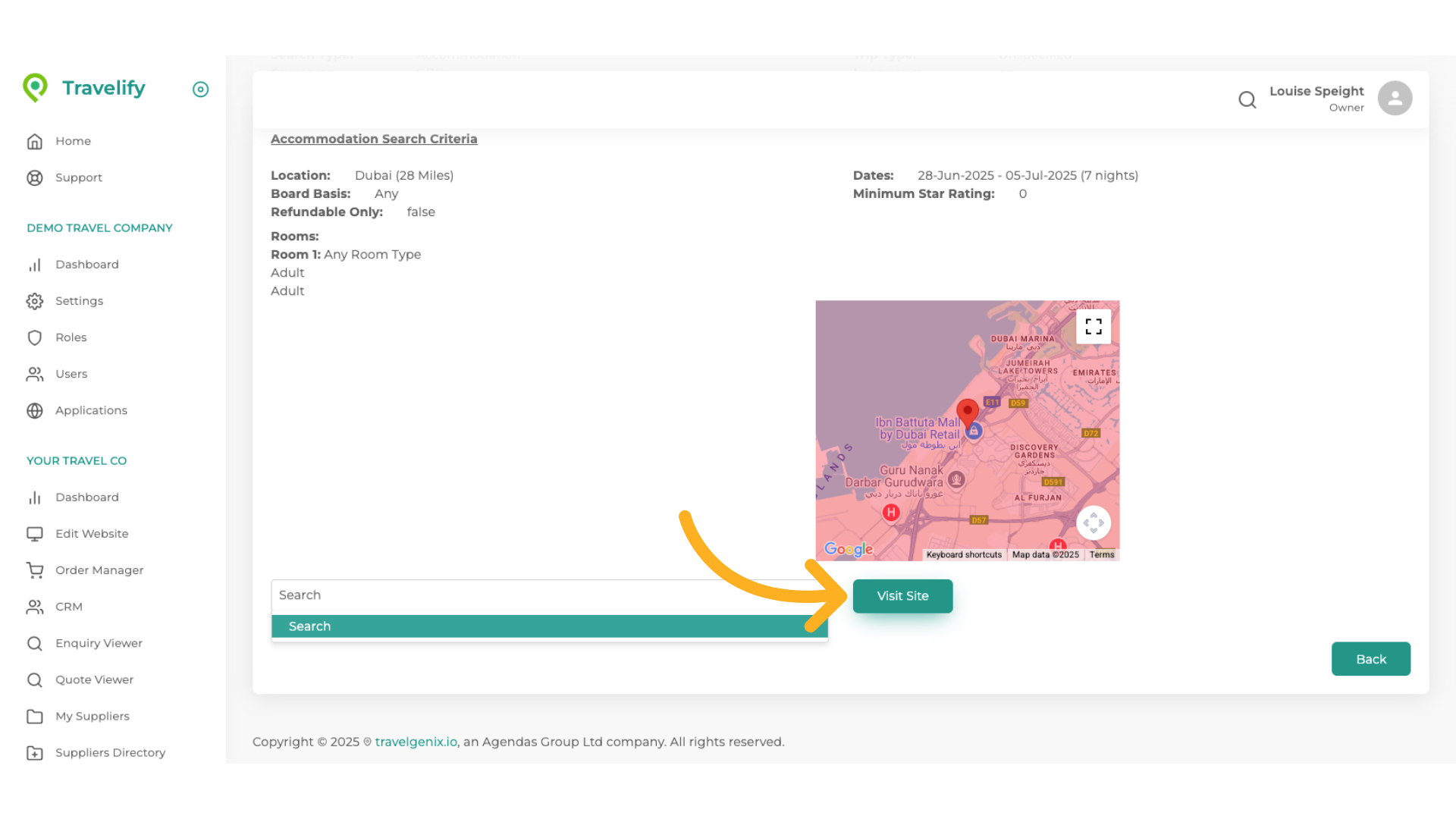Open Applications via the globe icon

(35, 410)
